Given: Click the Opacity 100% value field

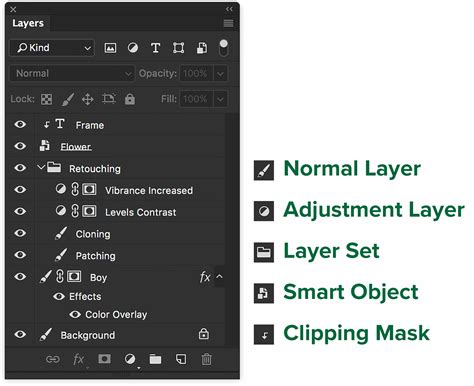Looking at the screenshot, I should click(196, 74).
